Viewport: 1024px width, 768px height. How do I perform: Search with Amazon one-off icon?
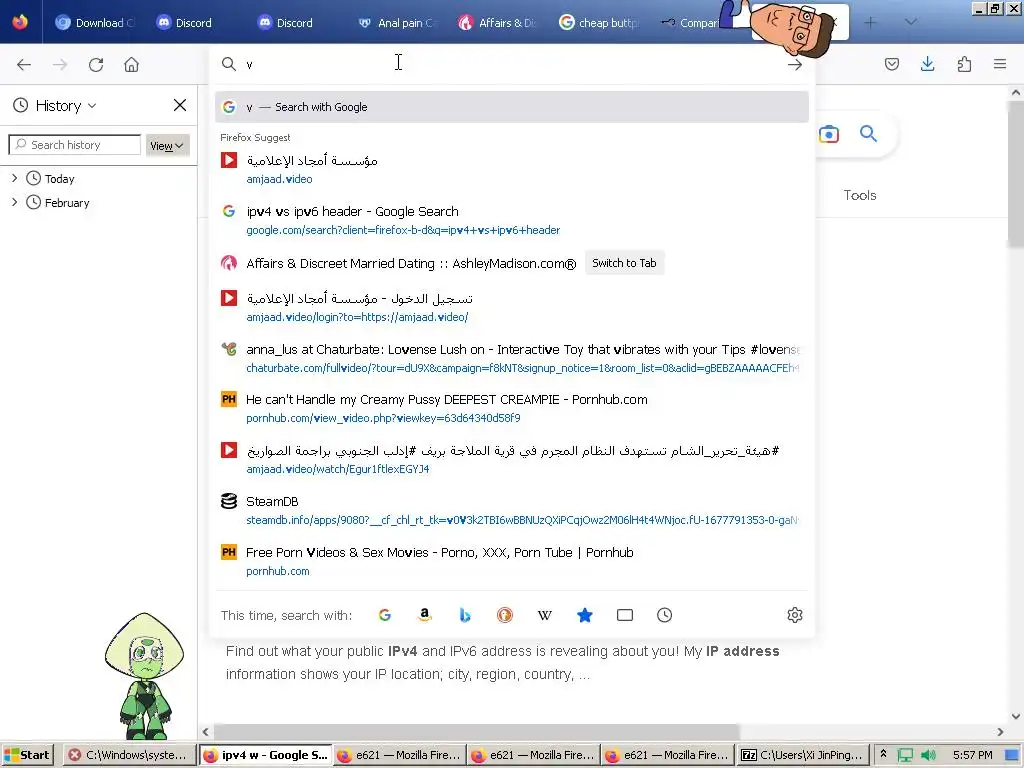(424, 615)
